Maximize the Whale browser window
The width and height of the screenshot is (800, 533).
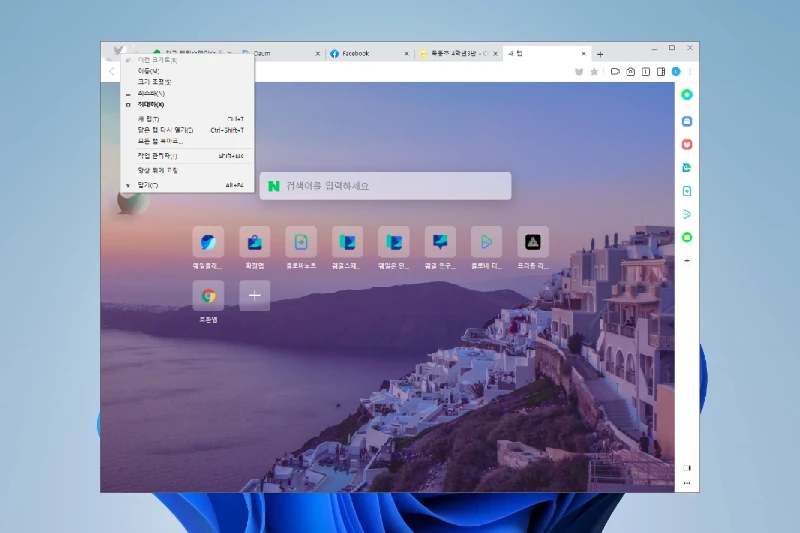pyautogui.click(x=672, y=48)
